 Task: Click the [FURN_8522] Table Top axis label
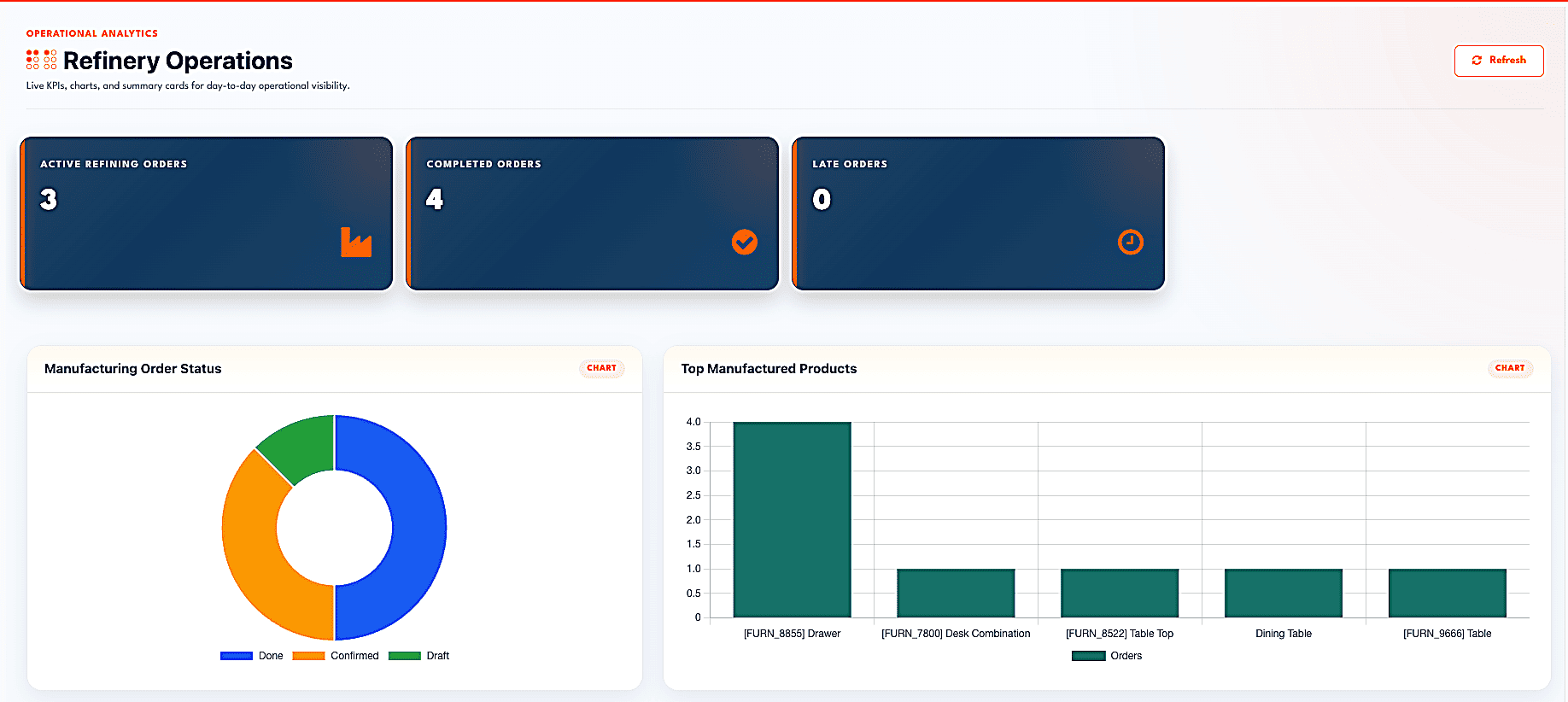[x=1120, y=634]
